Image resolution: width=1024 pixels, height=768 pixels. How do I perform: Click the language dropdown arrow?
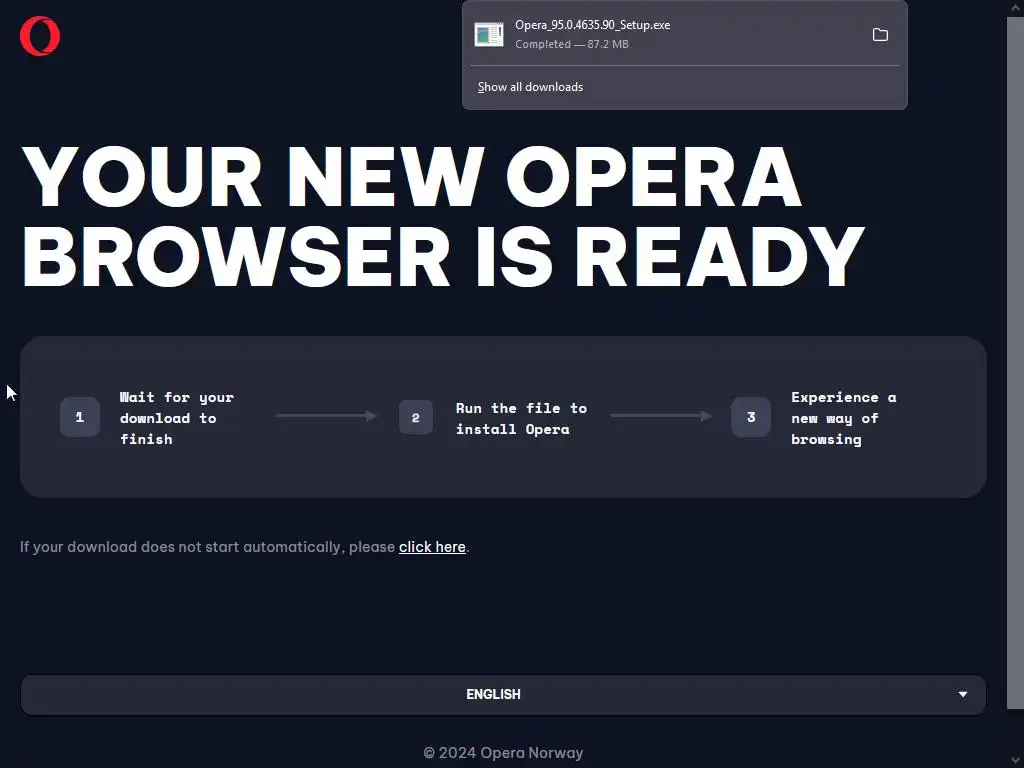click(963, 694)
